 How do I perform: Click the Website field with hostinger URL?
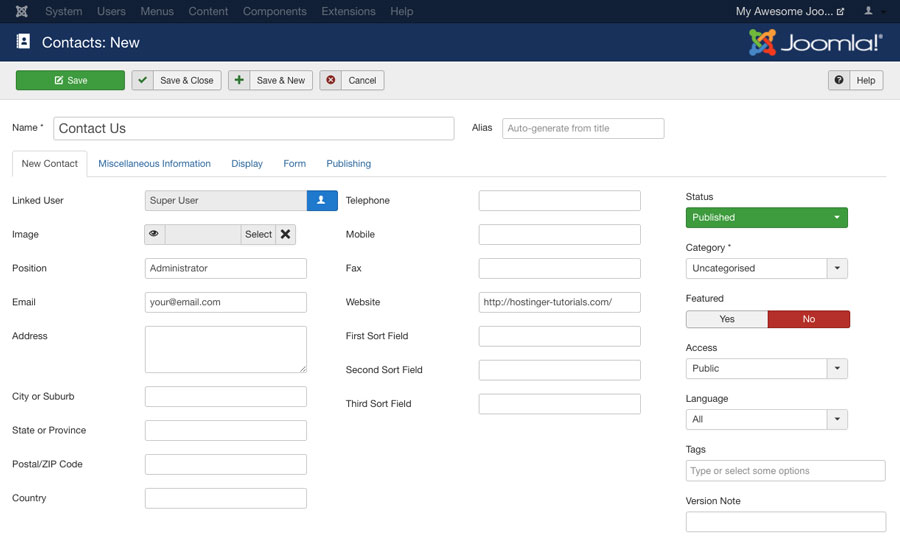point(560,302)
